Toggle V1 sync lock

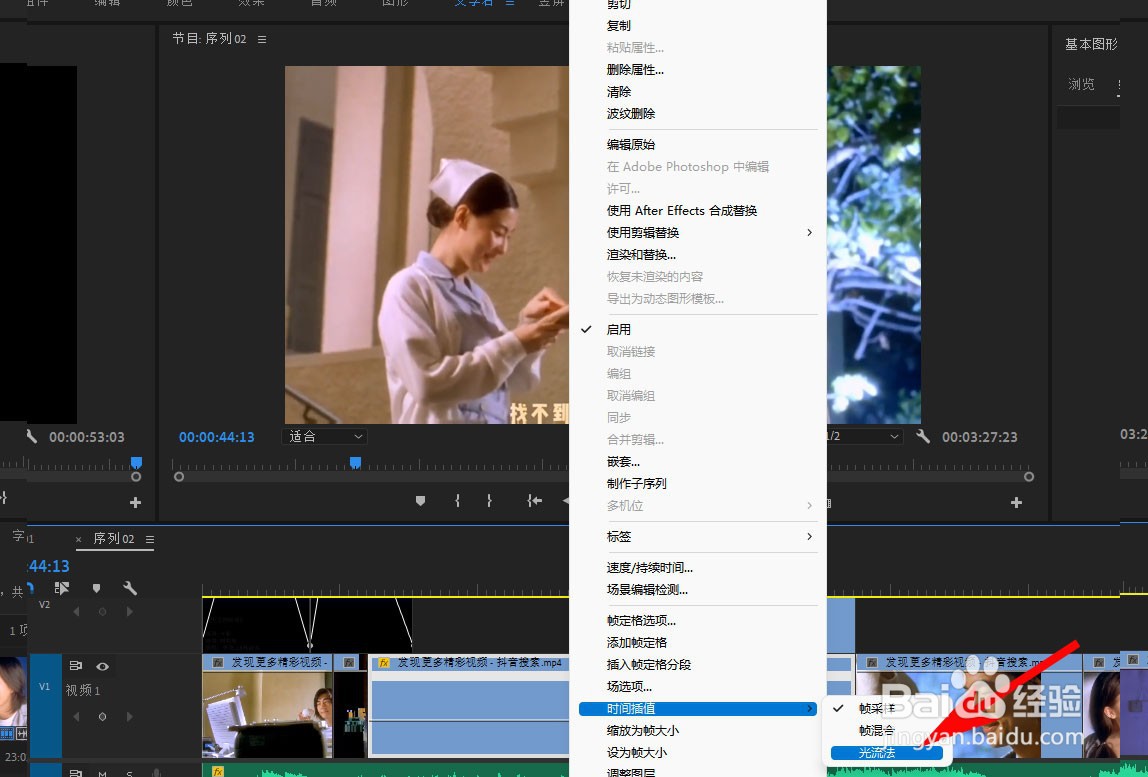(x=75, y=666)
